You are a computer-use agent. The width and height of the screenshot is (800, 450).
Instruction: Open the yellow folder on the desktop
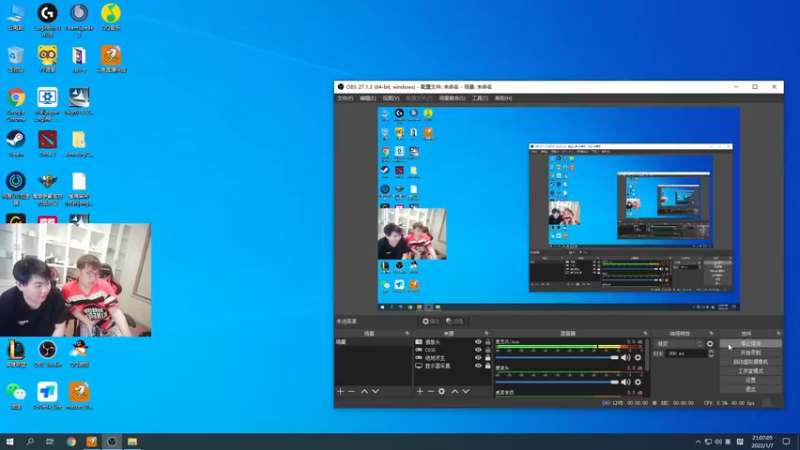tap(79, 143)
